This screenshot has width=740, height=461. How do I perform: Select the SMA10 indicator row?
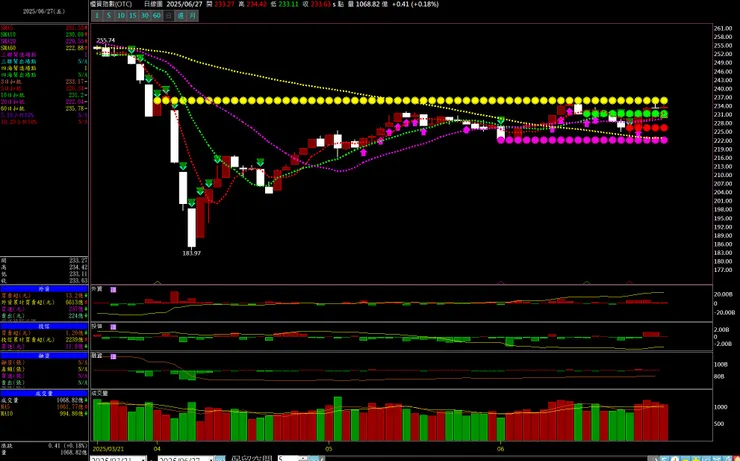[x=44, y=35]
